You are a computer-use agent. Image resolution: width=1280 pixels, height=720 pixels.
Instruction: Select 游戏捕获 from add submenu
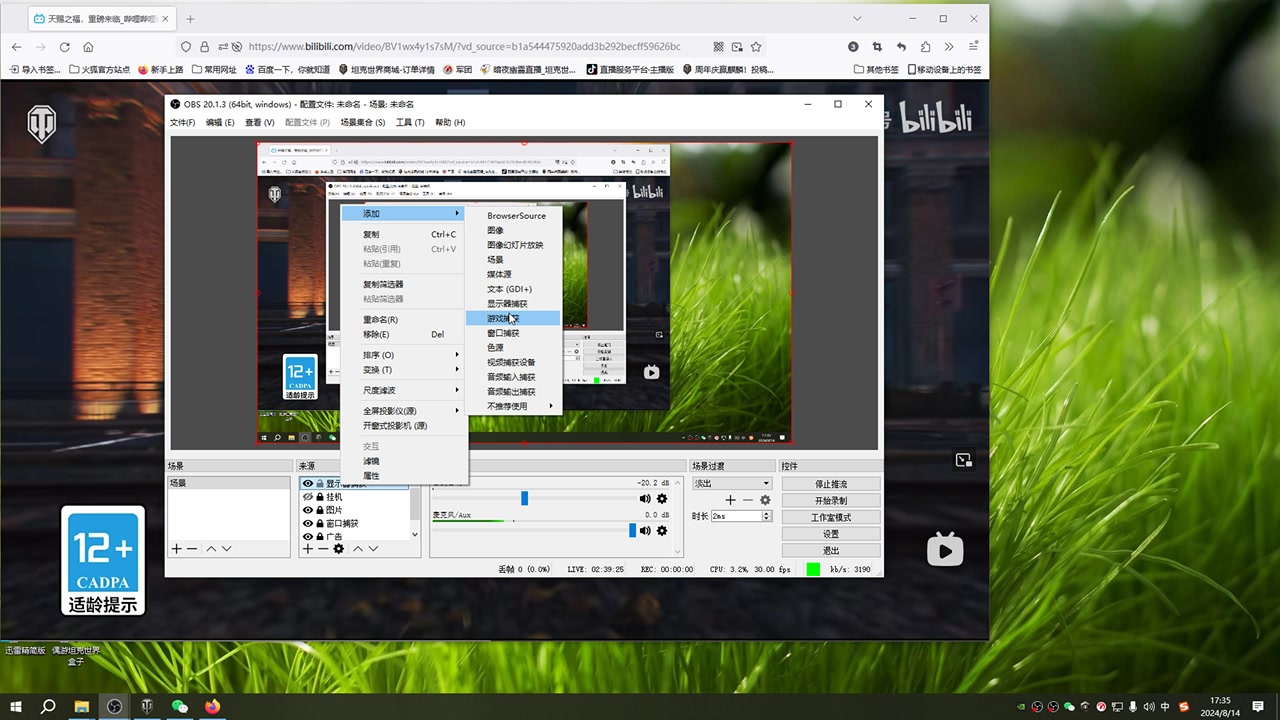click(514, 318)
